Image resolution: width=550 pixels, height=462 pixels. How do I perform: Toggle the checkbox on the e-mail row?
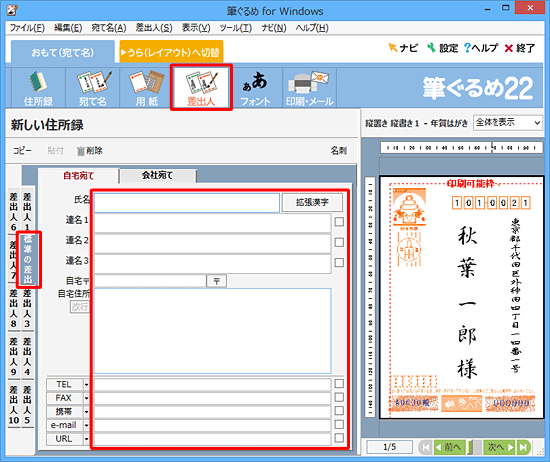tap(339, 424)
